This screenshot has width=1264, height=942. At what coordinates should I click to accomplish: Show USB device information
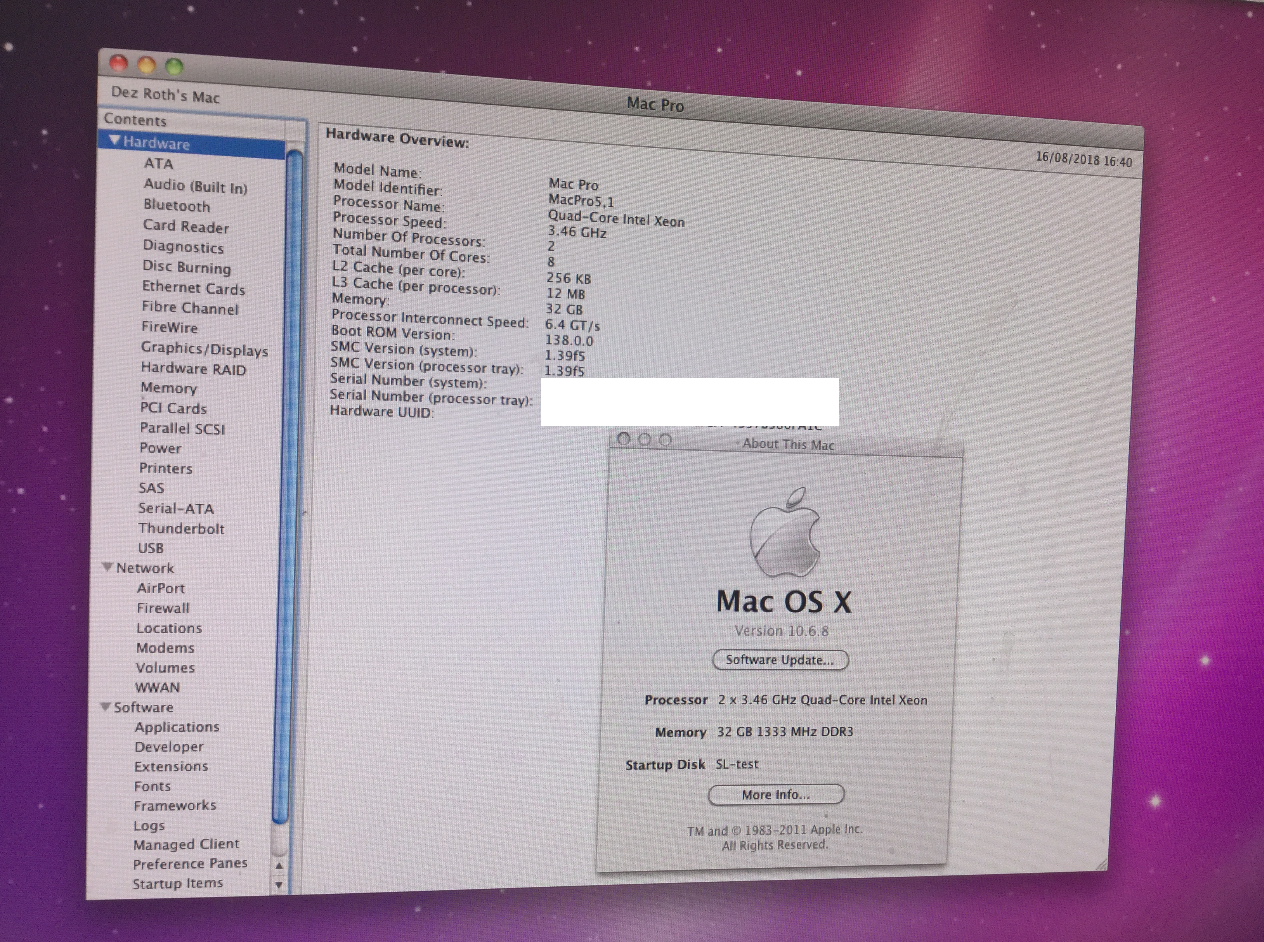coord(151,548)
